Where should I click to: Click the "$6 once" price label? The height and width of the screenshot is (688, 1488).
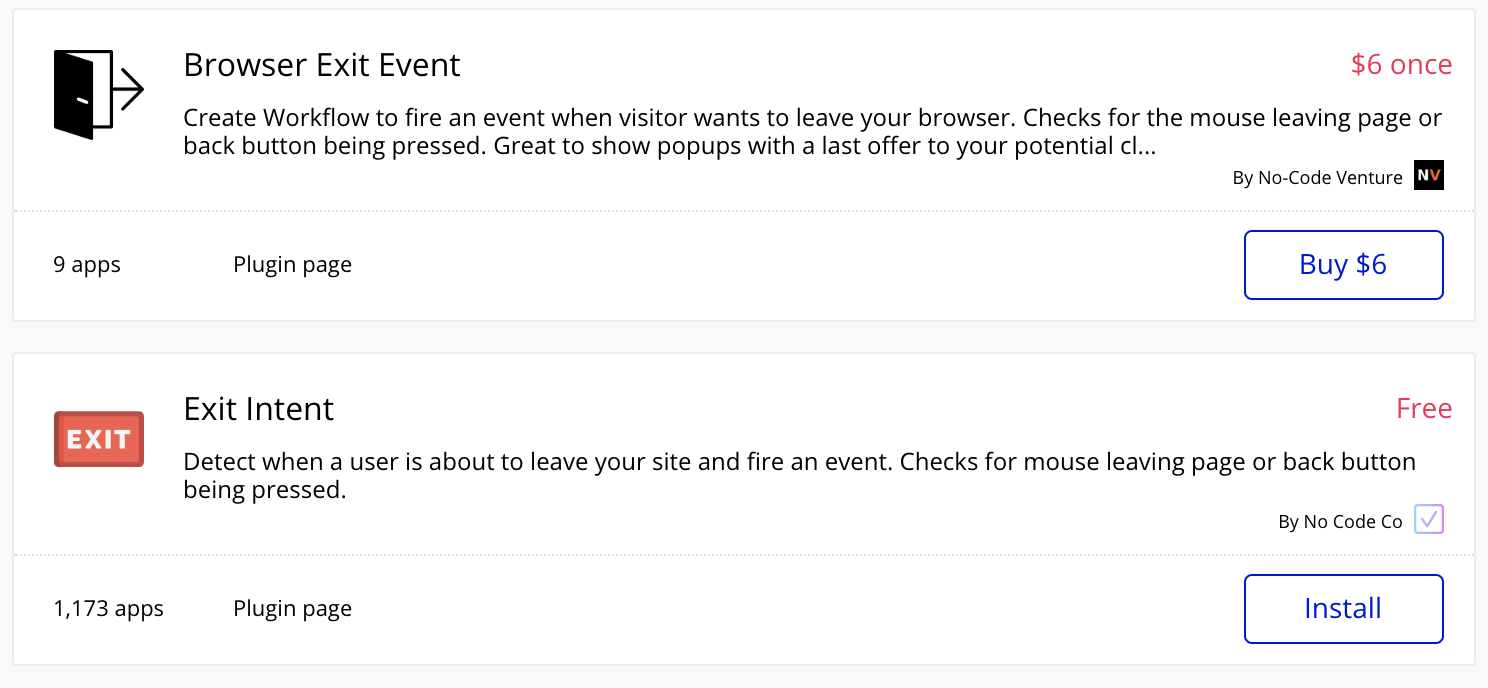point(1401,65)
